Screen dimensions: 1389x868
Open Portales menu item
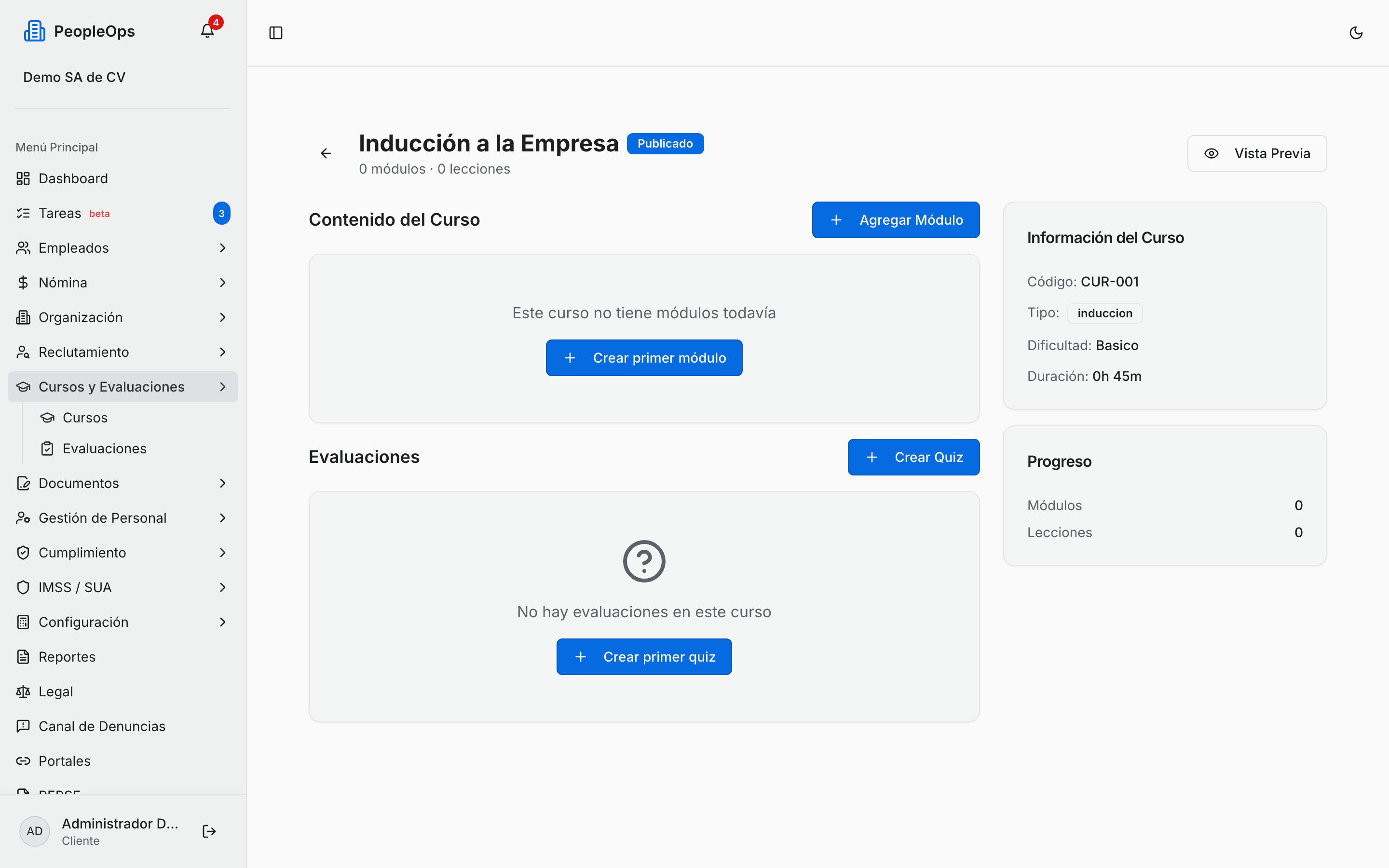point(123,761)
